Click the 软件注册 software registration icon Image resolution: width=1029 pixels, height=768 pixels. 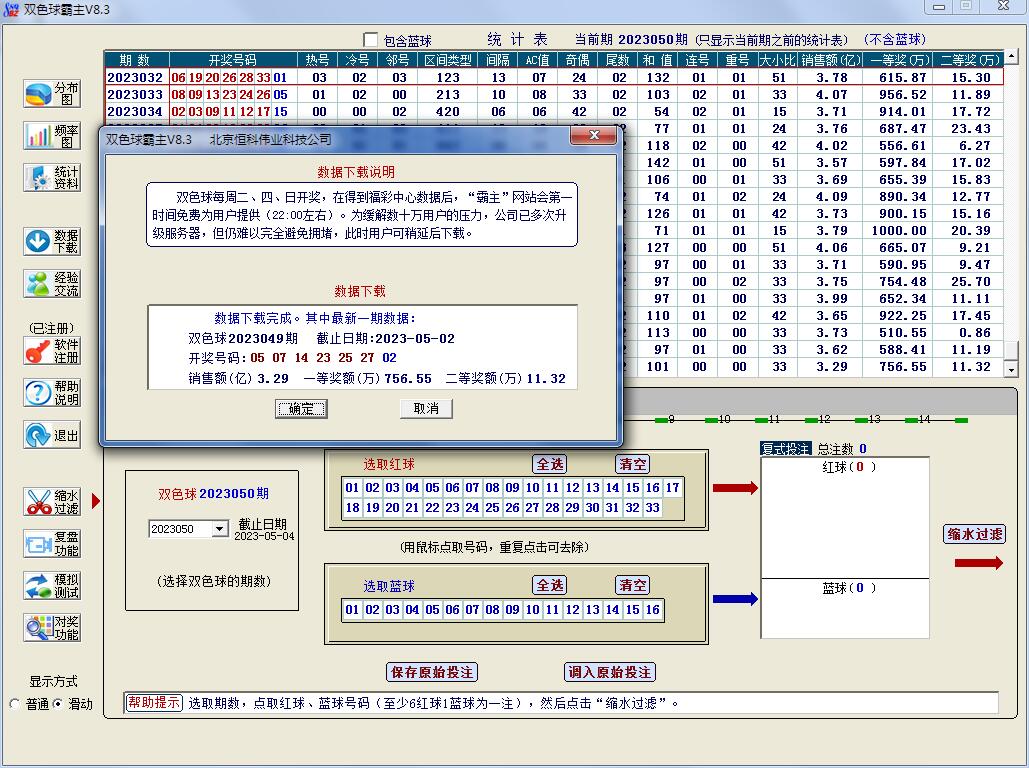tap(52, 351)
